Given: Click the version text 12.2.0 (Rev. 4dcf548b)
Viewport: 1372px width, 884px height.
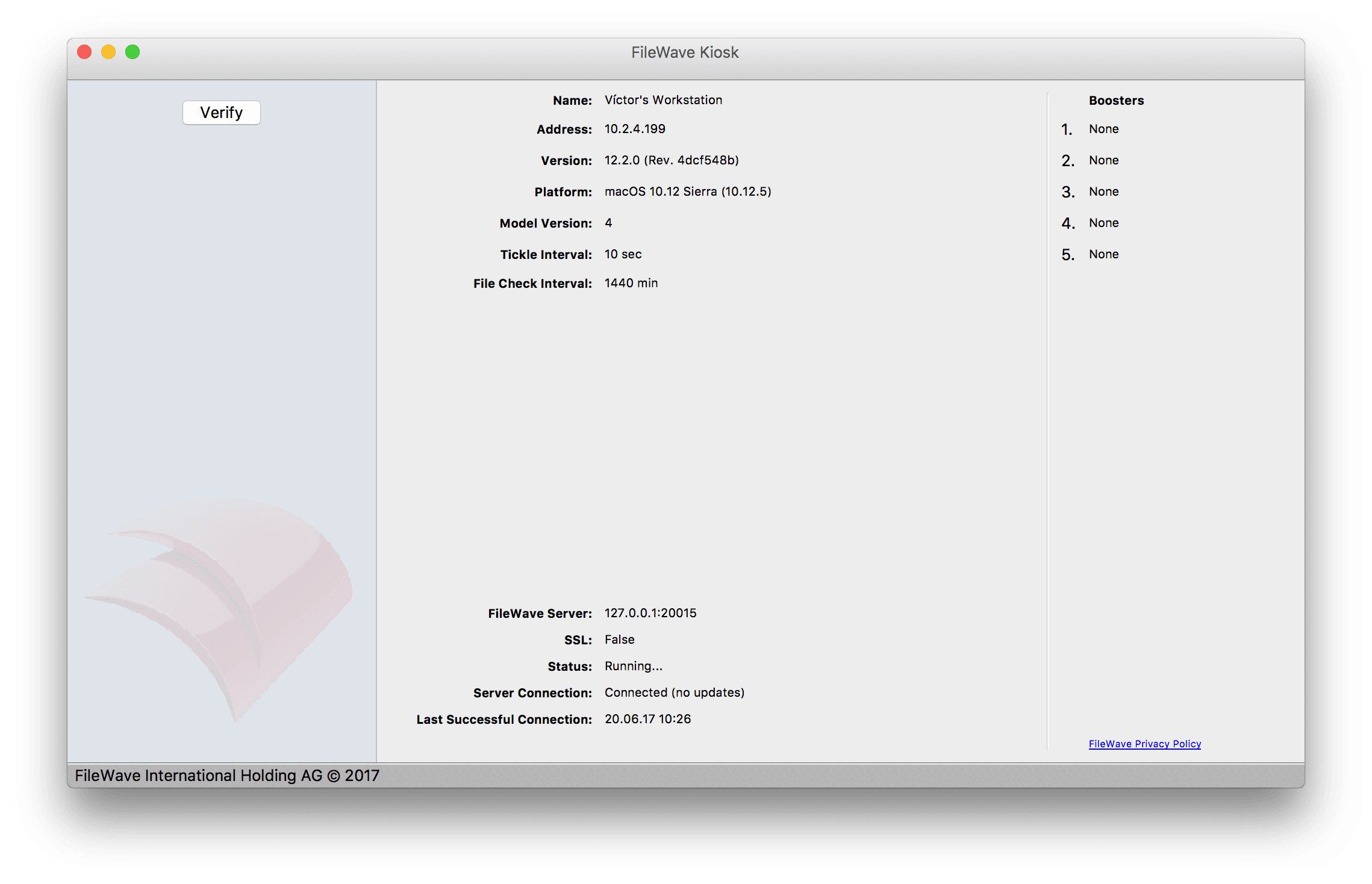Looking at the screenshot, I should pyautogui.click(x=672, y=160).
